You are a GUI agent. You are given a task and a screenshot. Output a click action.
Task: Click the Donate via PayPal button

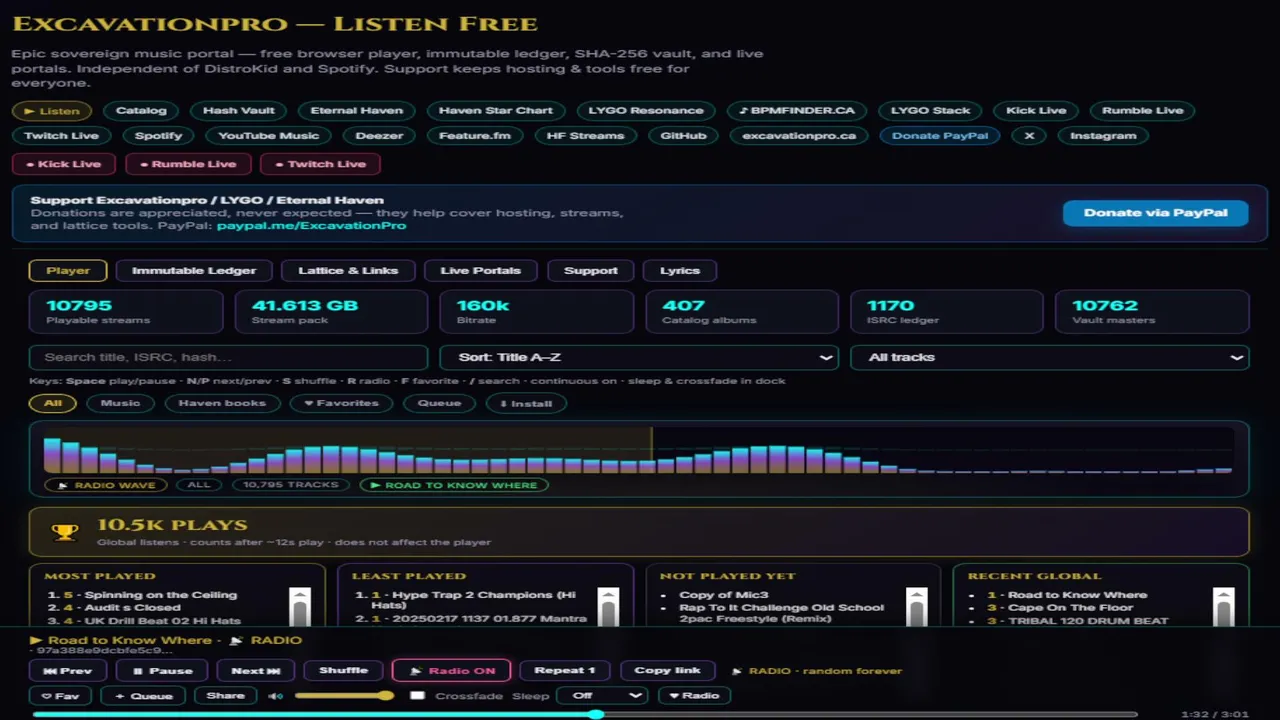coord(1156,213)
